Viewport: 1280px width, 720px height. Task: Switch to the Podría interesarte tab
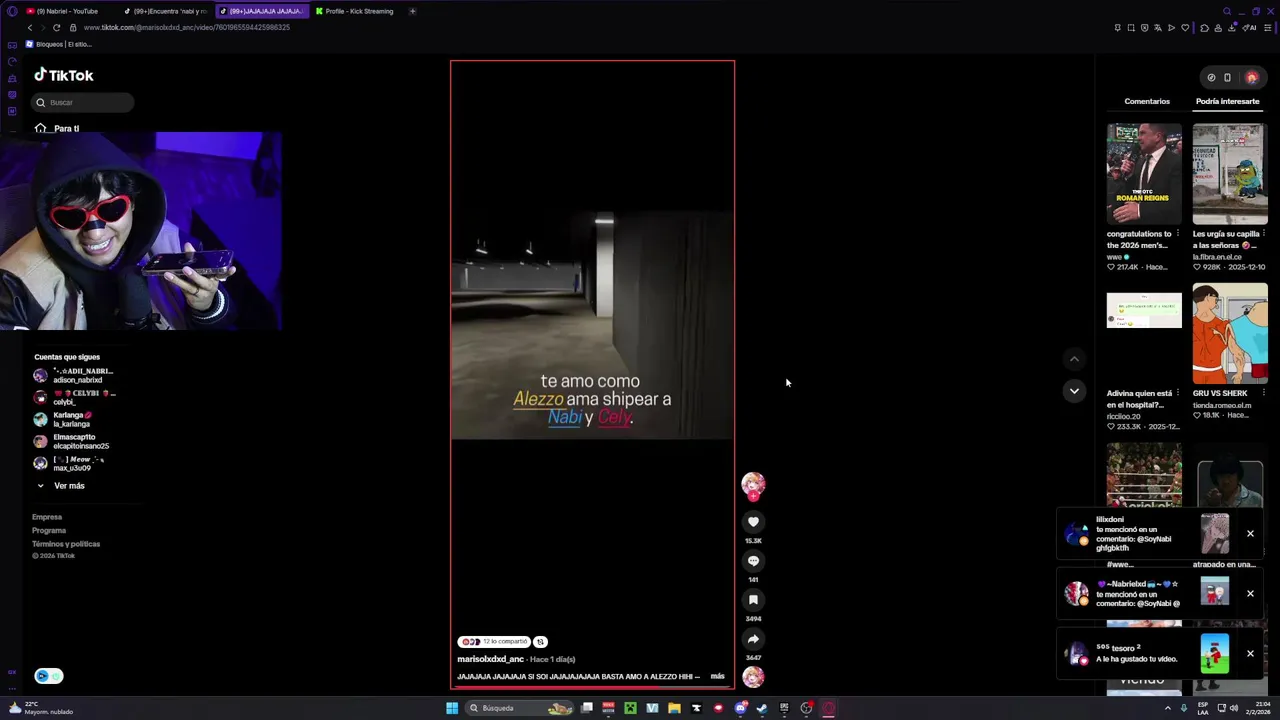tap(1227, 101)
